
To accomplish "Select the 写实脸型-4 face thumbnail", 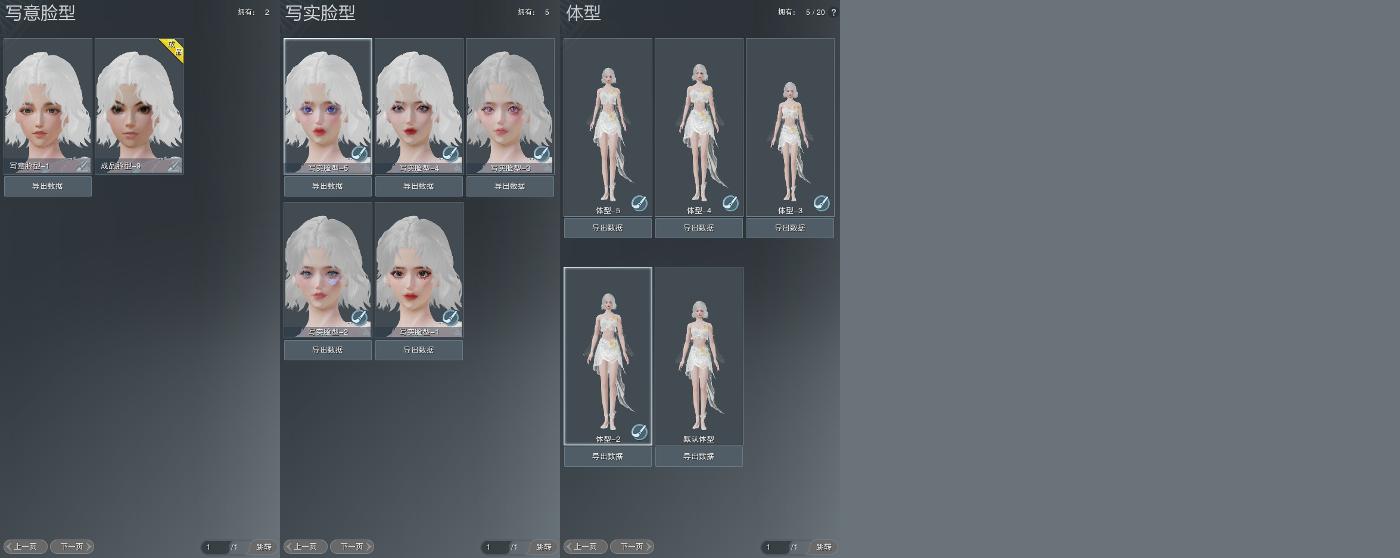I will tap(419, 106).
